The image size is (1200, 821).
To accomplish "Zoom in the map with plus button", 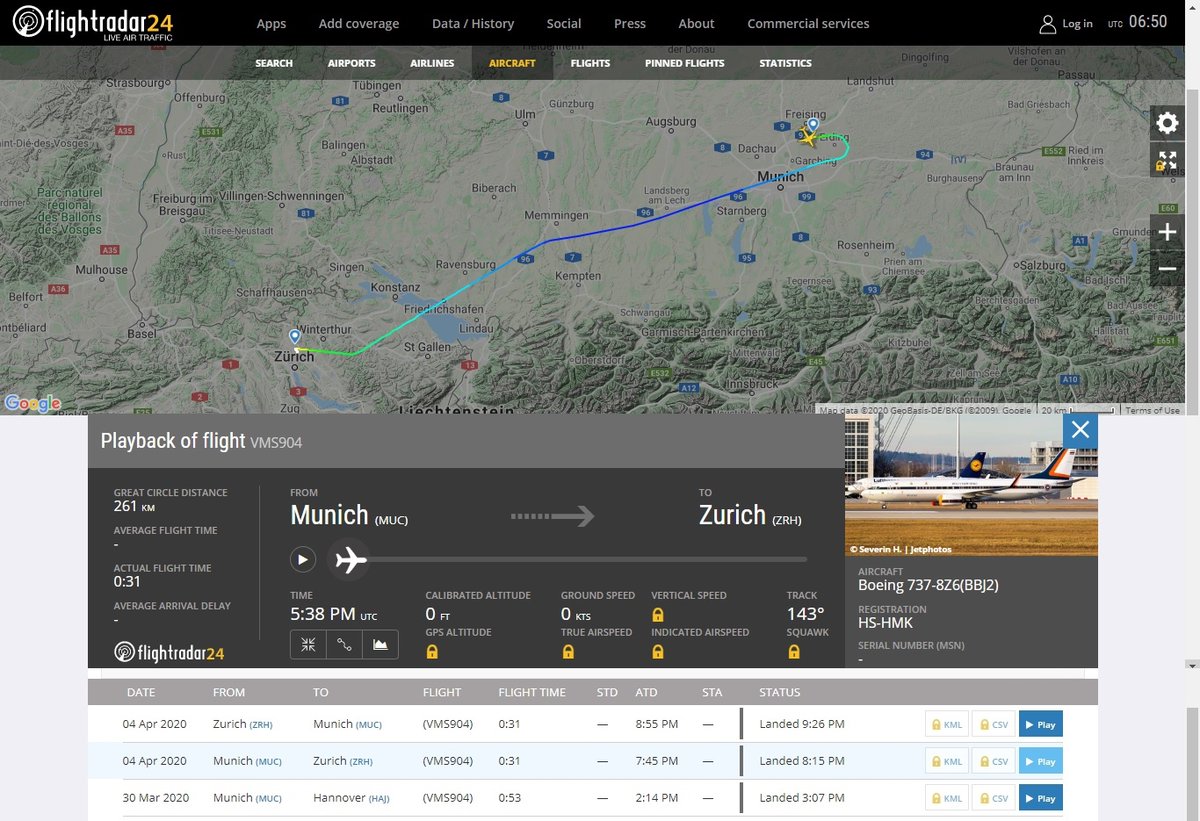I will point(1167,233).
